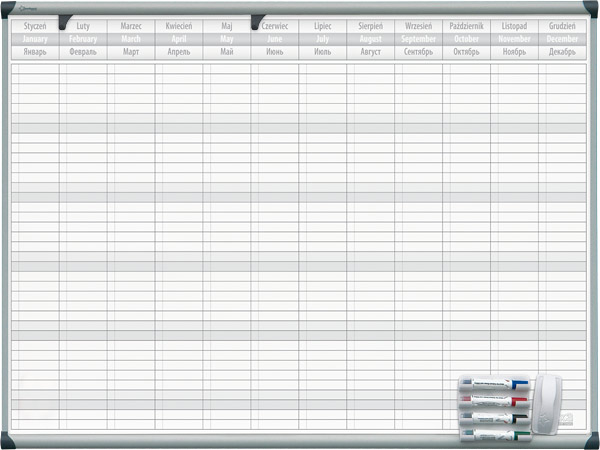Select the "December" label
This screenshot has height=450, width=600.
(562, 39)
